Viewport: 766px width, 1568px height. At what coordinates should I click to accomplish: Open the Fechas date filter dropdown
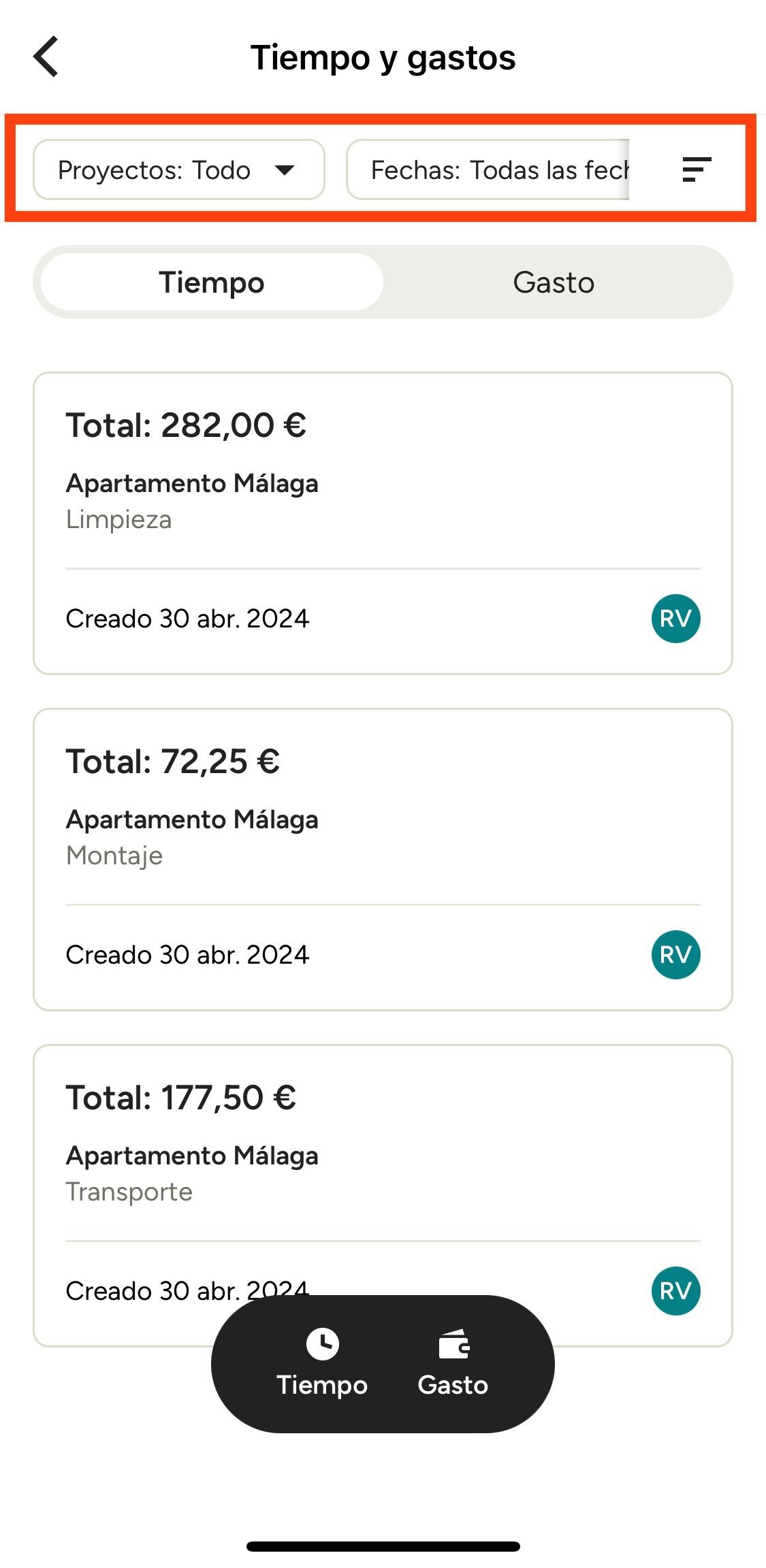click(488, 170)
